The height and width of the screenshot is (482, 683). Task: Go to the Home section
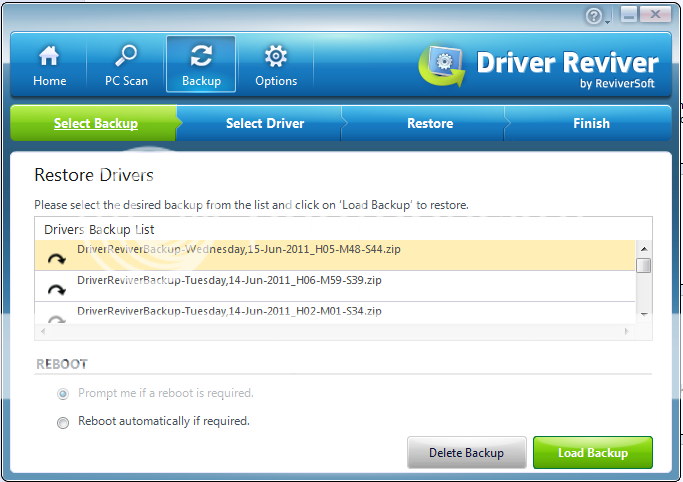[49, 64]
